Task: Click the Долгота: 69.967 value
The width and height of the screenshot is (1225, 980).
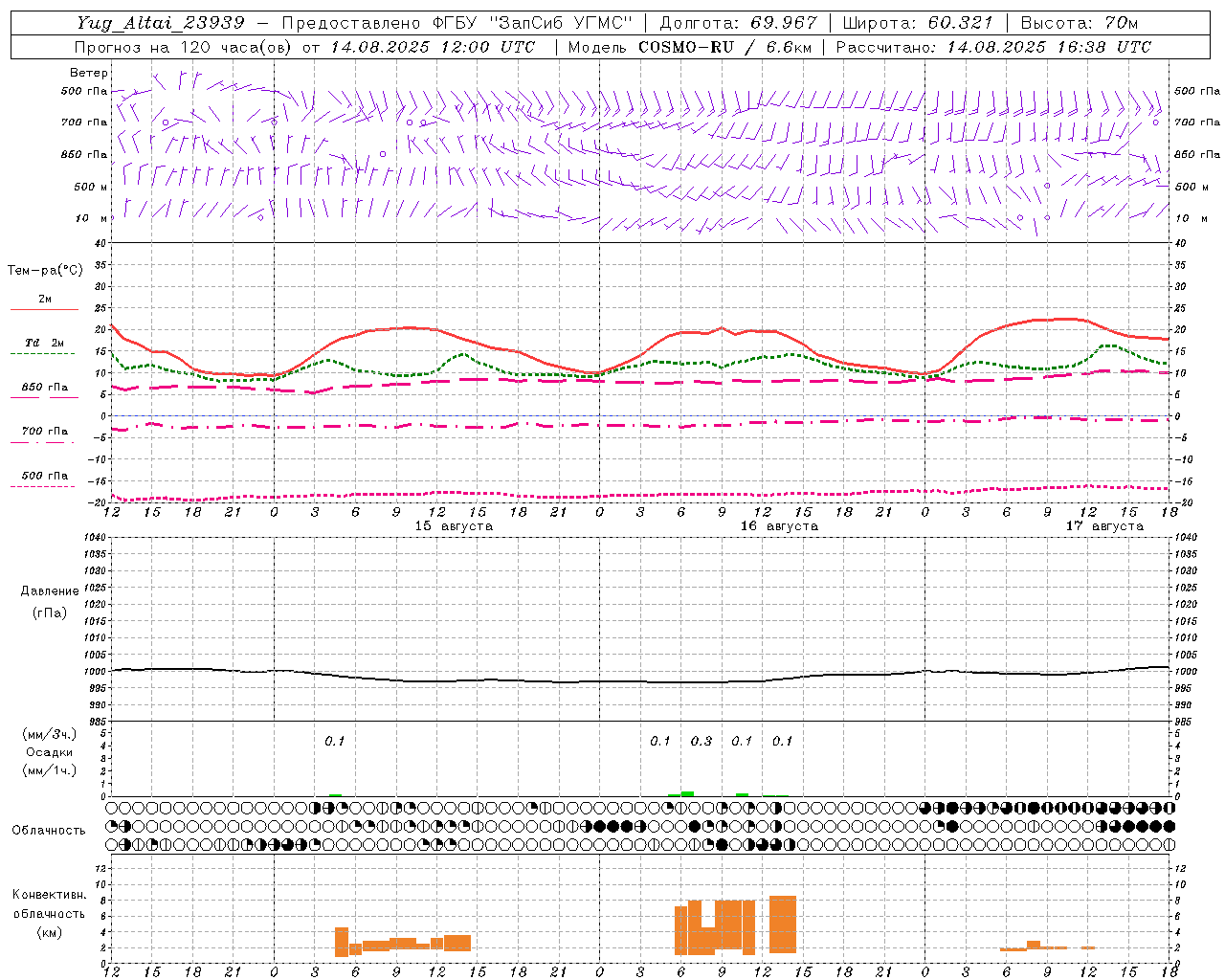Action: click(739, 23)
